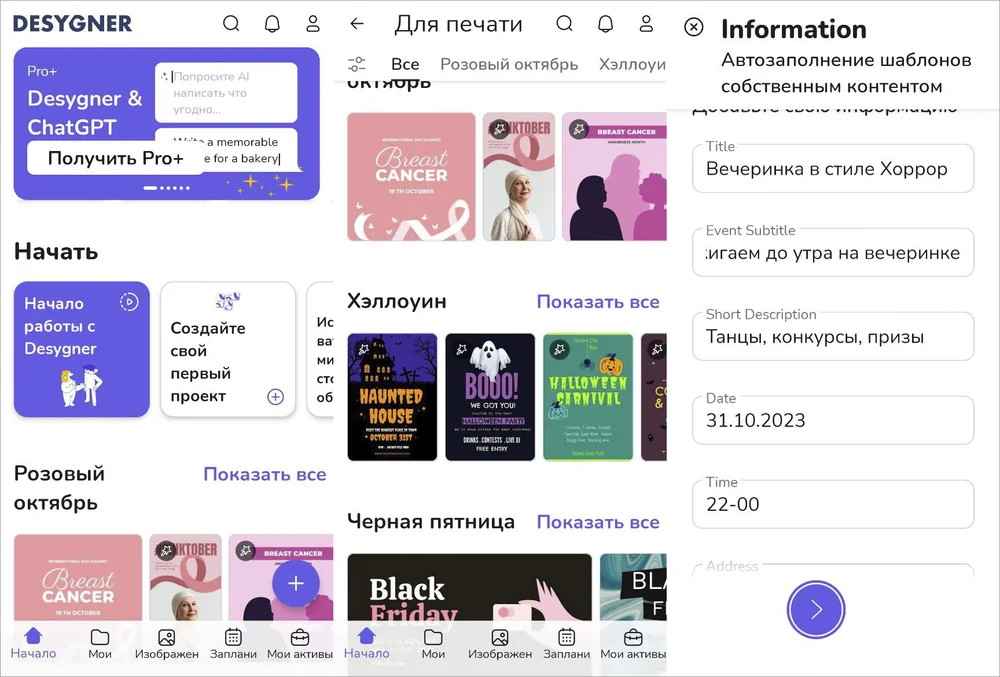This screenshot has height=677, width=1000.
Task: Click the Date field showing 31.10.2023
Action: tap(832, 421)
